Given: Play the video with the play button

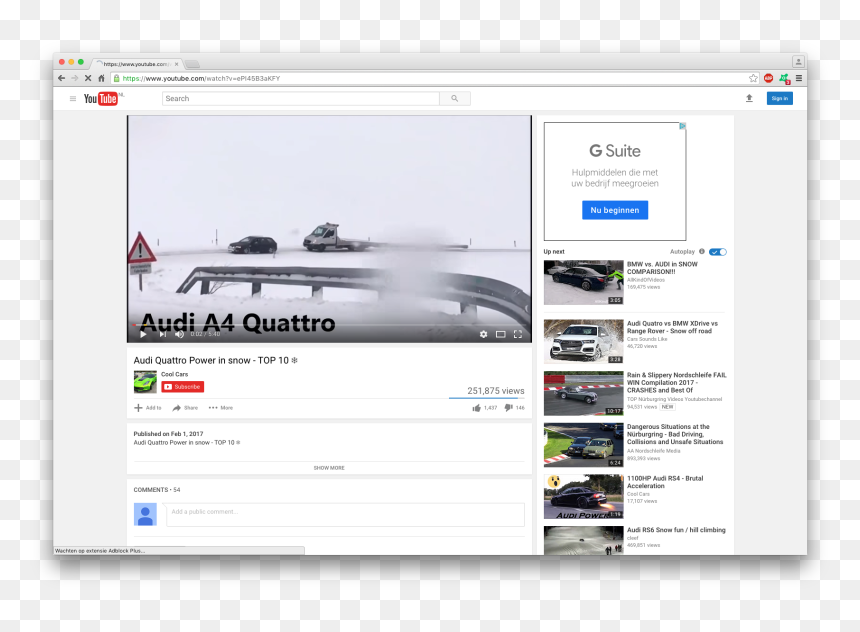Looking at the screenshot, I should pyautogui.click(x=143, y=334).
